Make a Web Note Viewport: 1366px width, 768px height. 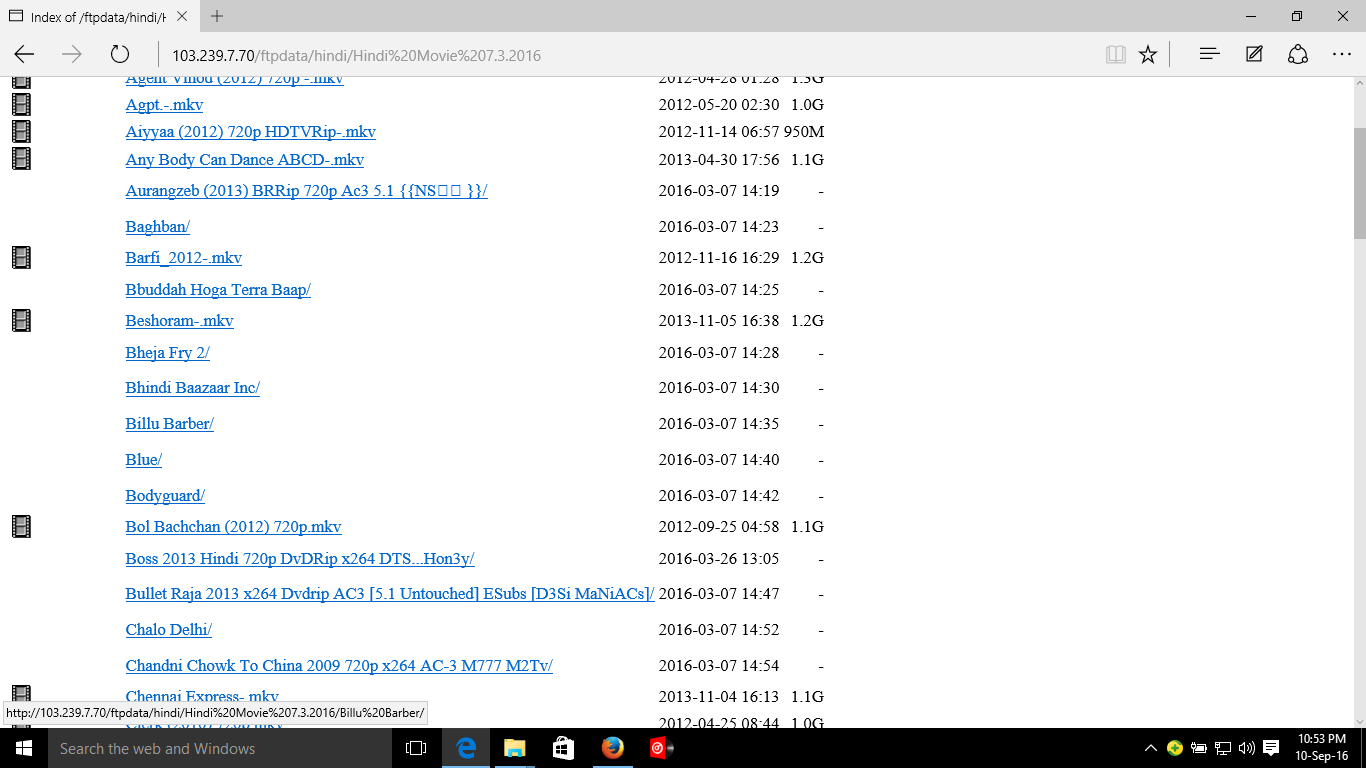click(x=1254, y=55)
